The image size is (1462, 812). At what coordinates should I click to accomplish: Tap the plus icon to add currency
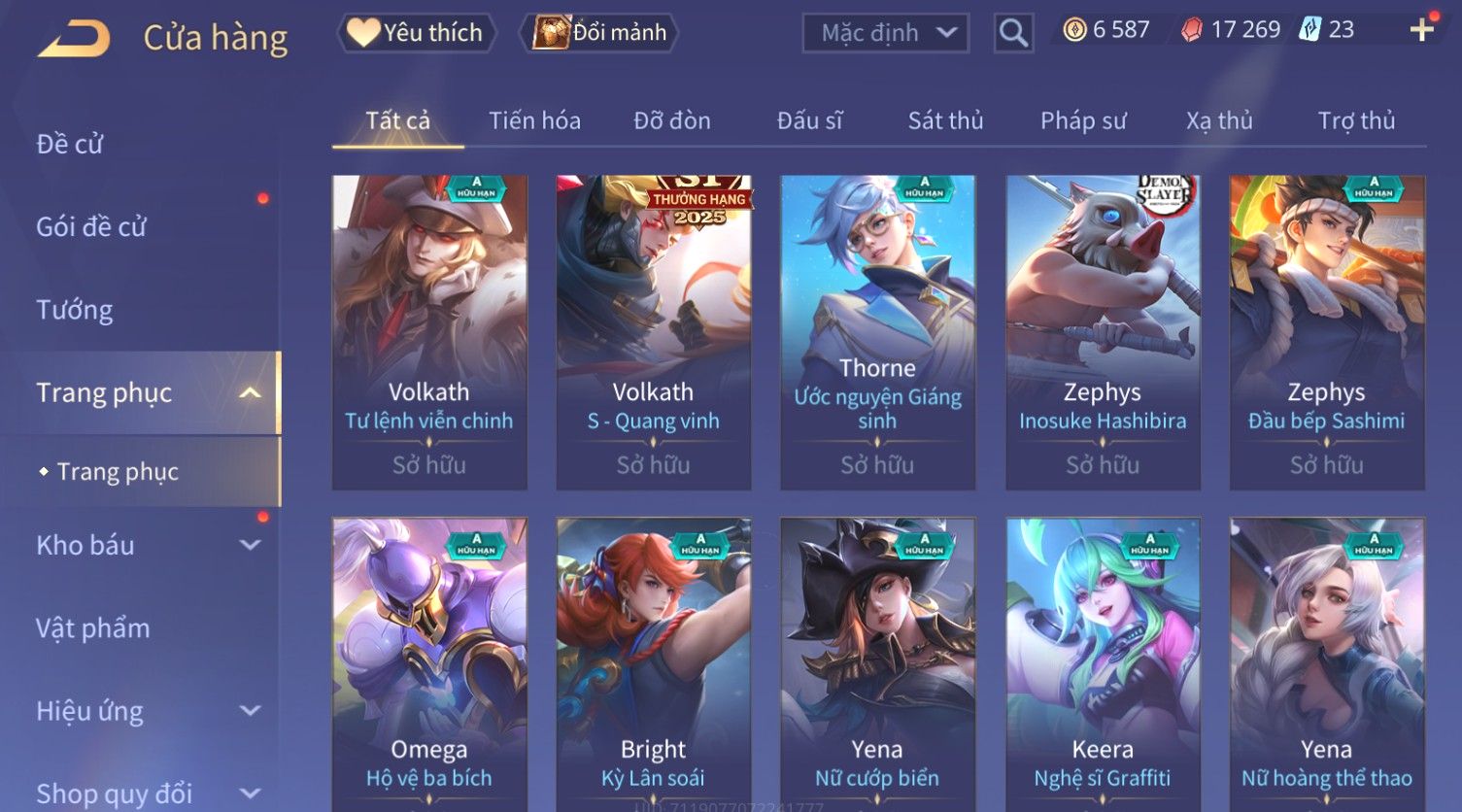coord(1421,30)
